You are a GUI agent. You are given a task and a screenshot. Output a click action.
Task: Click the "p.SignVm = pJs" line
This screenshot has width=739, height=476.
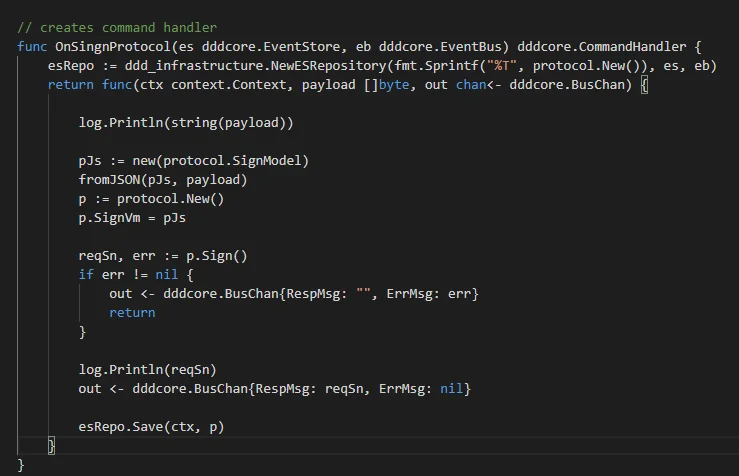pos(132,218)
